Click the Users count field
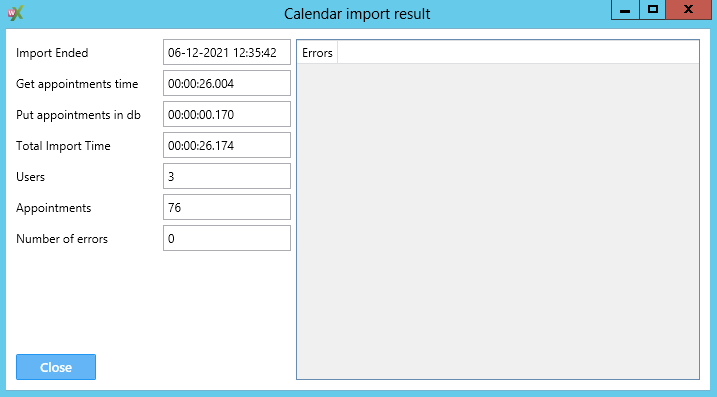Image resolution: width=717 pixels, height=397 pixels. tap(227, 176)
